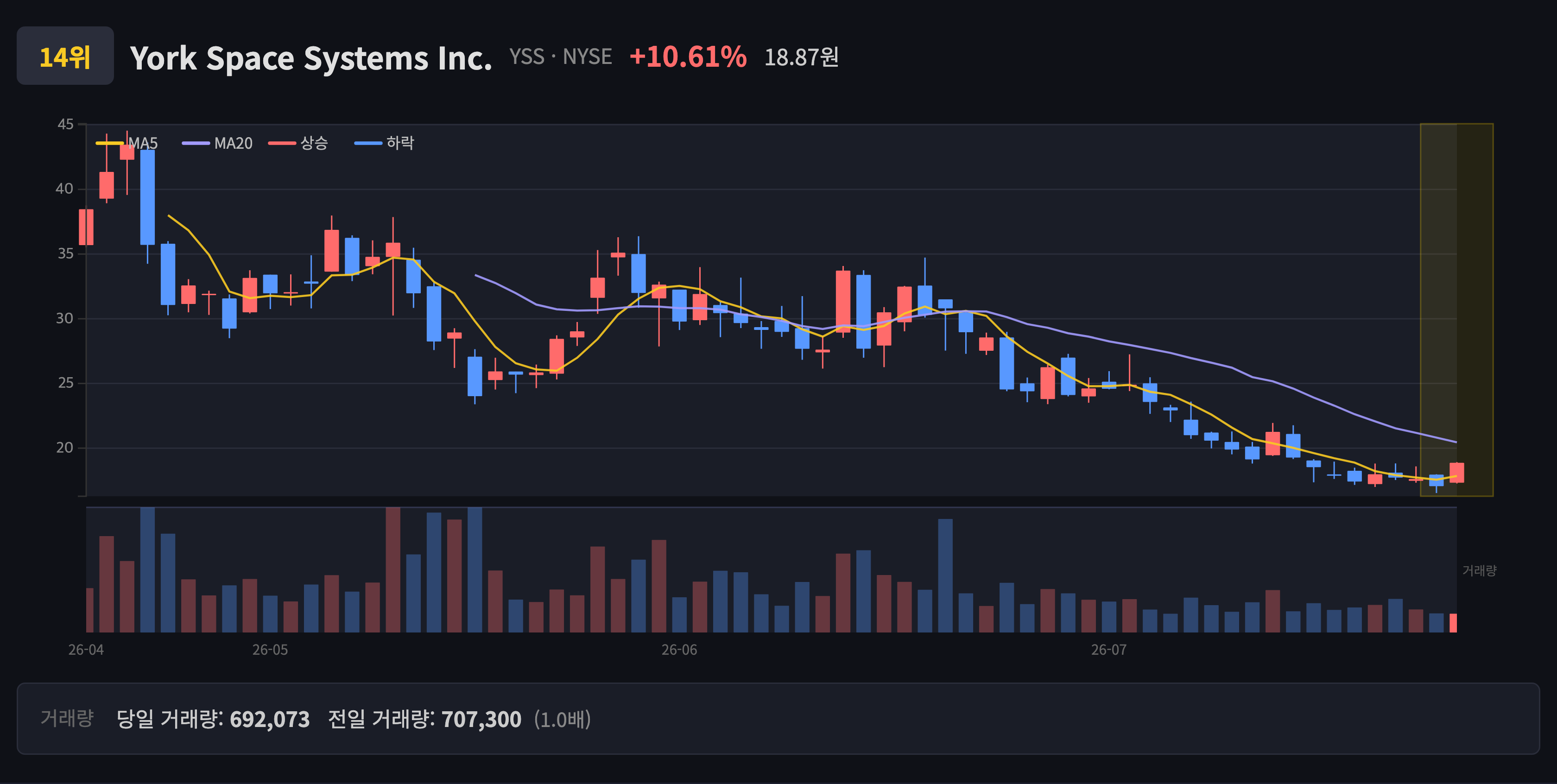Click the 전일 거래량: 707,300 value
Viewport: 1557px width, 784px height.
tap(424, 719)
